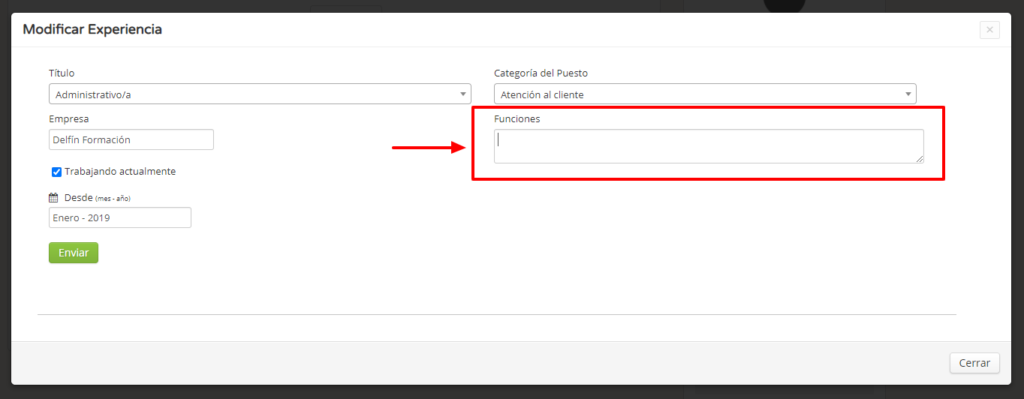
Task: Open the Desde date field showing Enero - 2019
Action: point(120,217)
